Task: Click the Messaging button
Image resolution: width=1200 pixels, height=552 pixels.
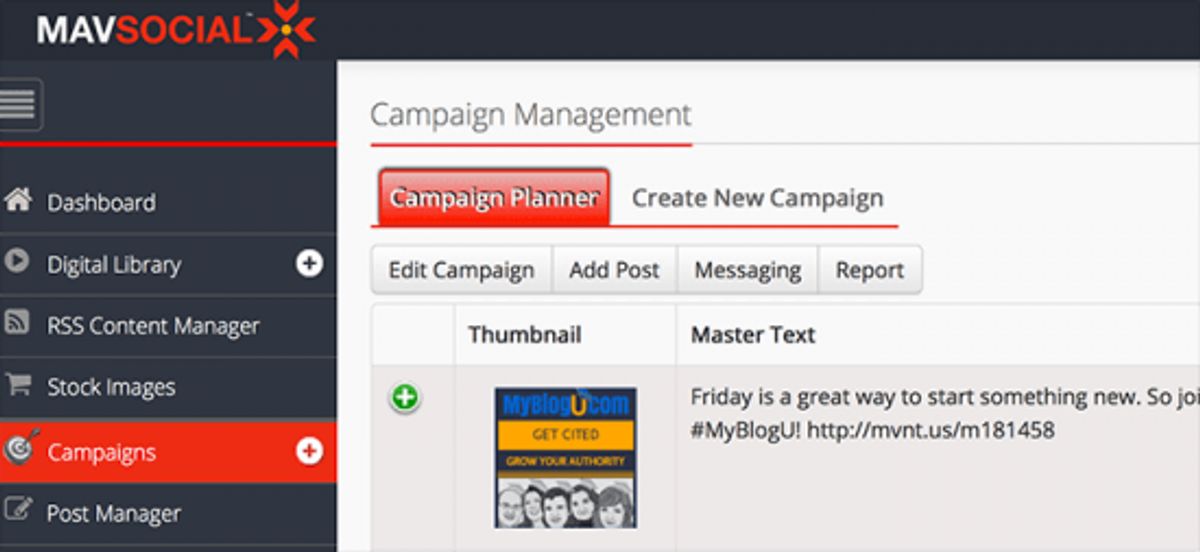Action: point(748,270)
